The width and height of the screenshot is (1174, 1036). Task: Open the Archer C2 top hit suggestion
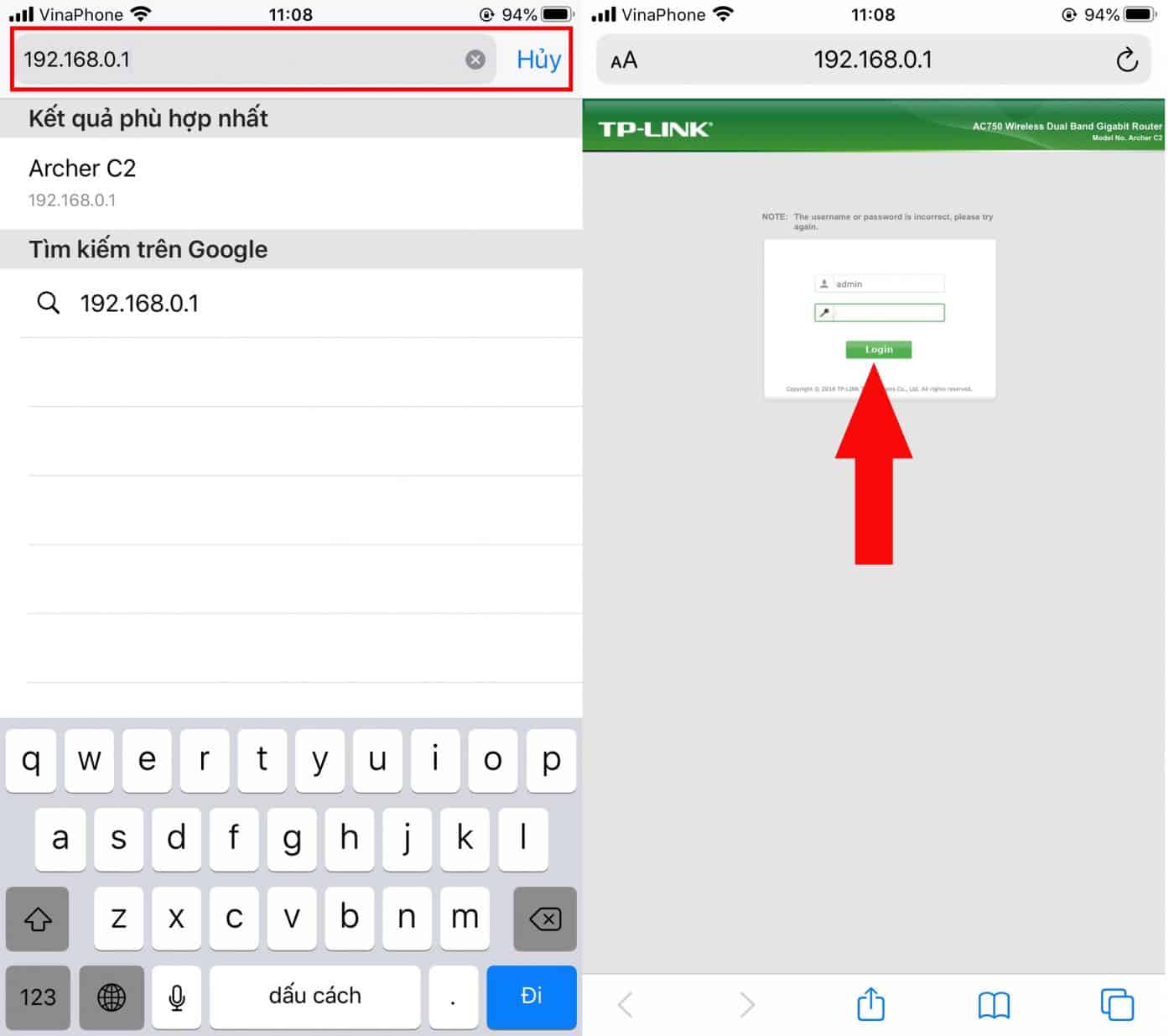(82, 182)
